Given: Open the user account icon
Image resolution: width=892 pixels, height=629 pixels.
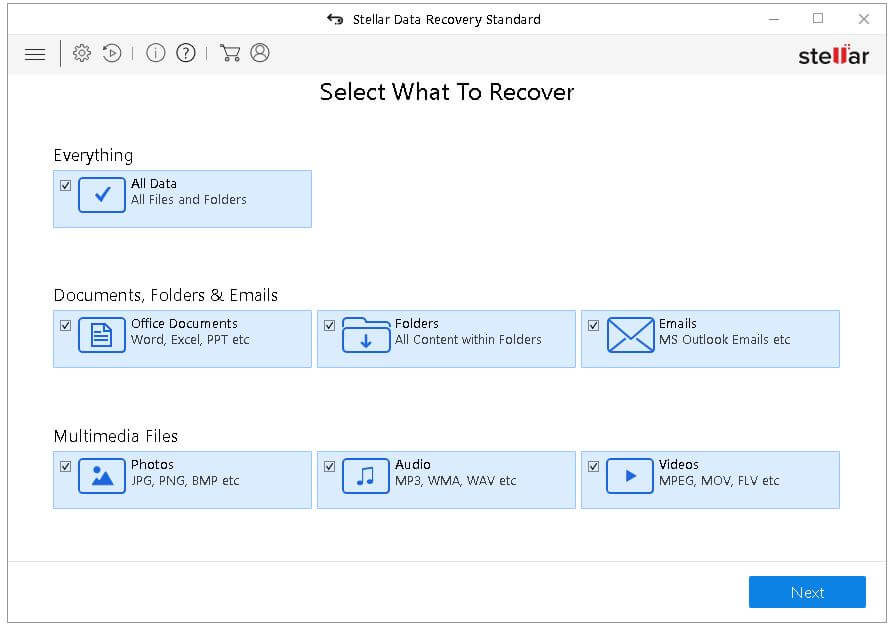Looking at the screenshot, I should [260, 53].
